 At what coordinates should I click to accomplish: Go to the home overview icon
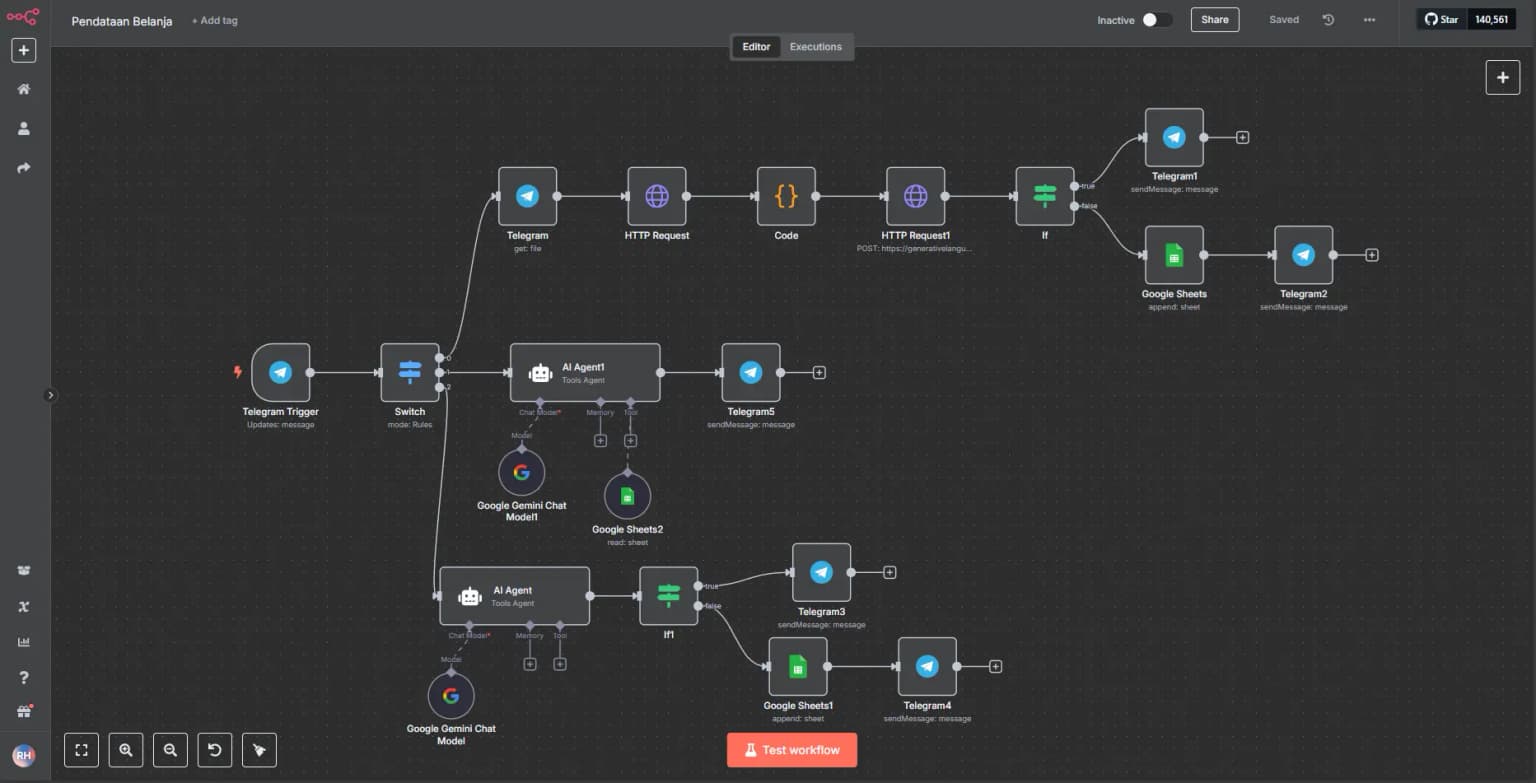pyautogui.click(x=24, y=89)
